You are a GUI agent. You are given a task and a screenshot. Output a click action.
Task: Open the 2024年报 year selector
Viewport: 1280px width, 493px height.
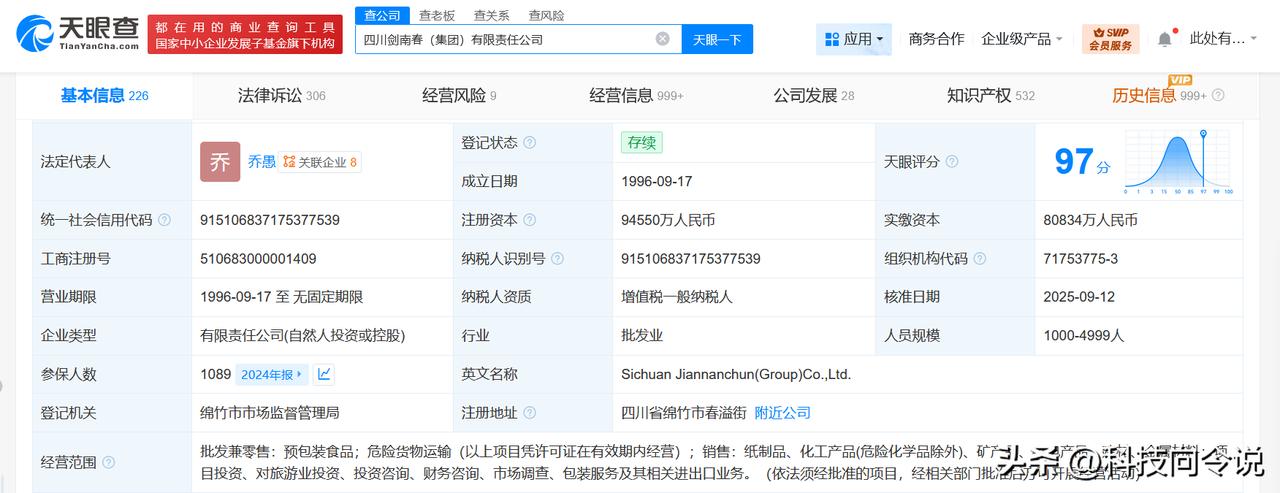pos(272,374)
